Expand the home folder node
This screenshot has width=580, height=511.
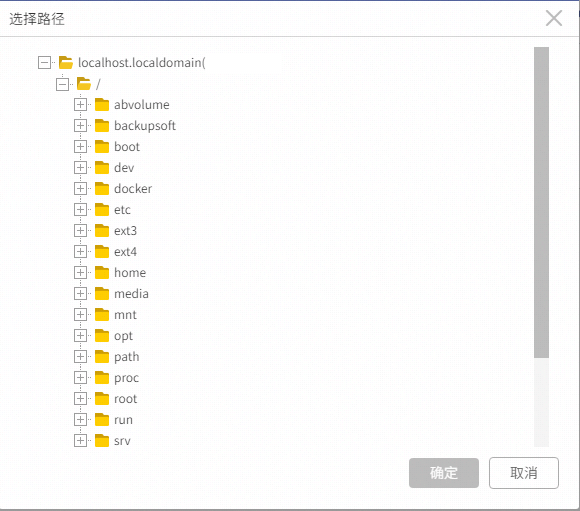(80, 273)
